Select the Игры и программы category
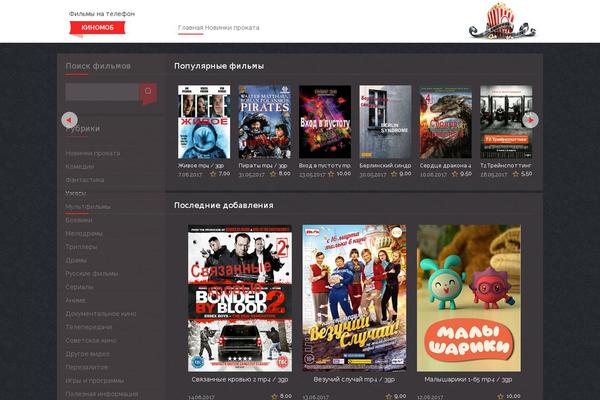The image size is (600, 400). point(95,381)
